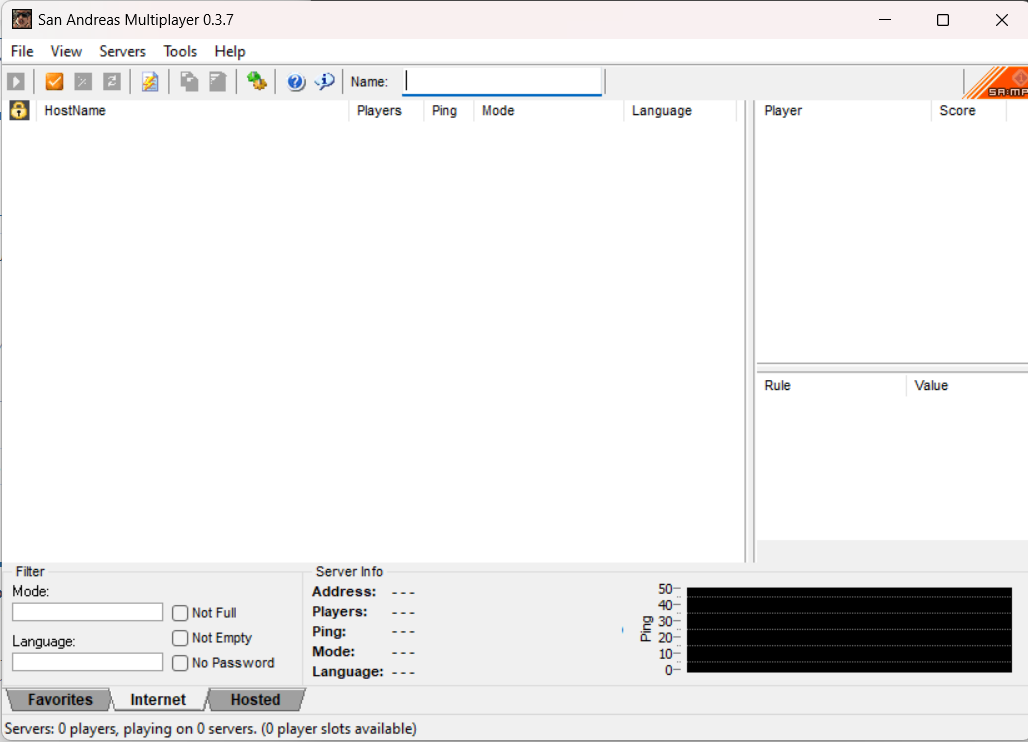Open the View menu
1028x742 pixels.
[66, 51]
